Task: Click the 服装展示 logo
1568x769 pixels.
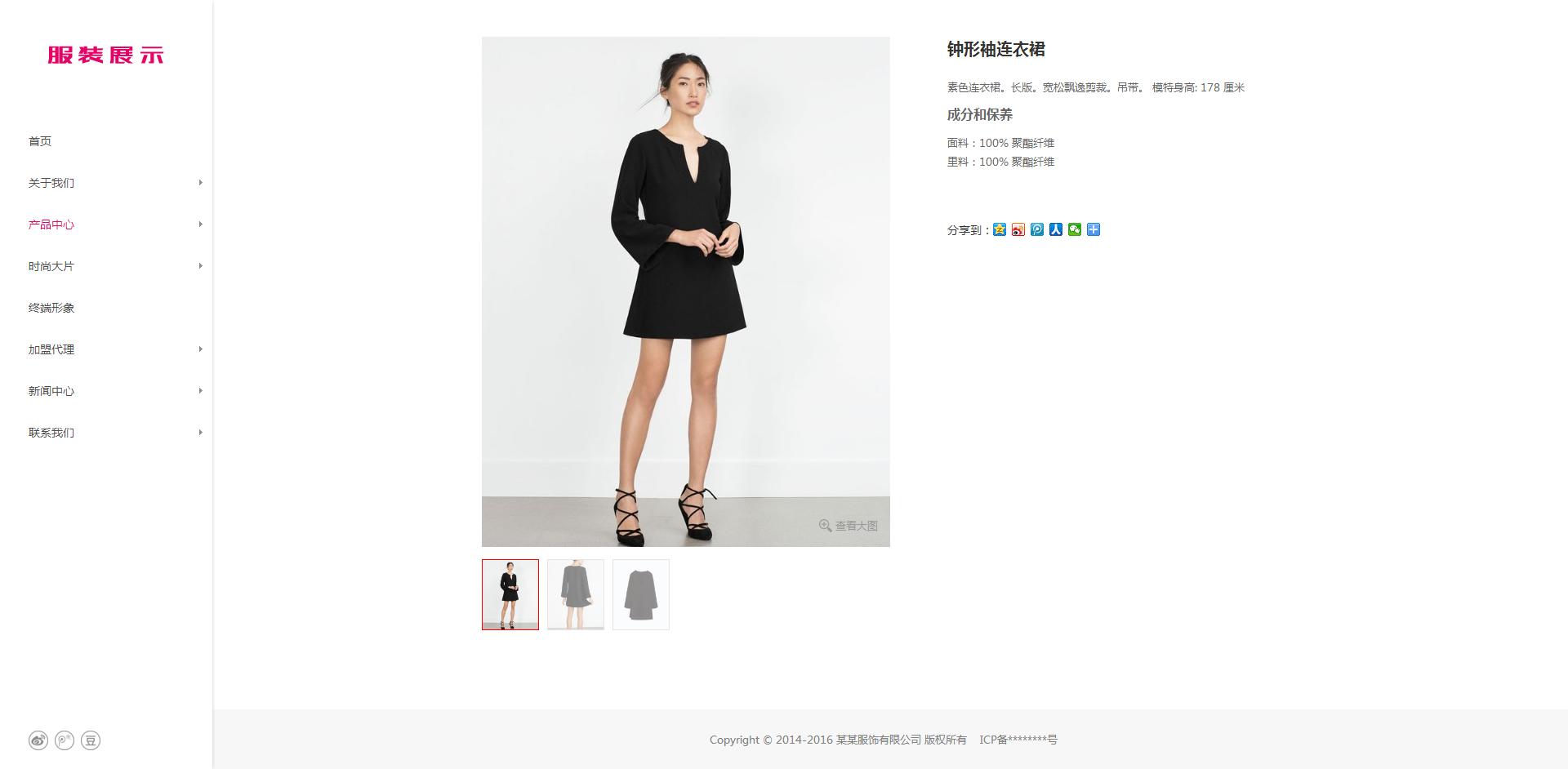Action: coord(105,55)
